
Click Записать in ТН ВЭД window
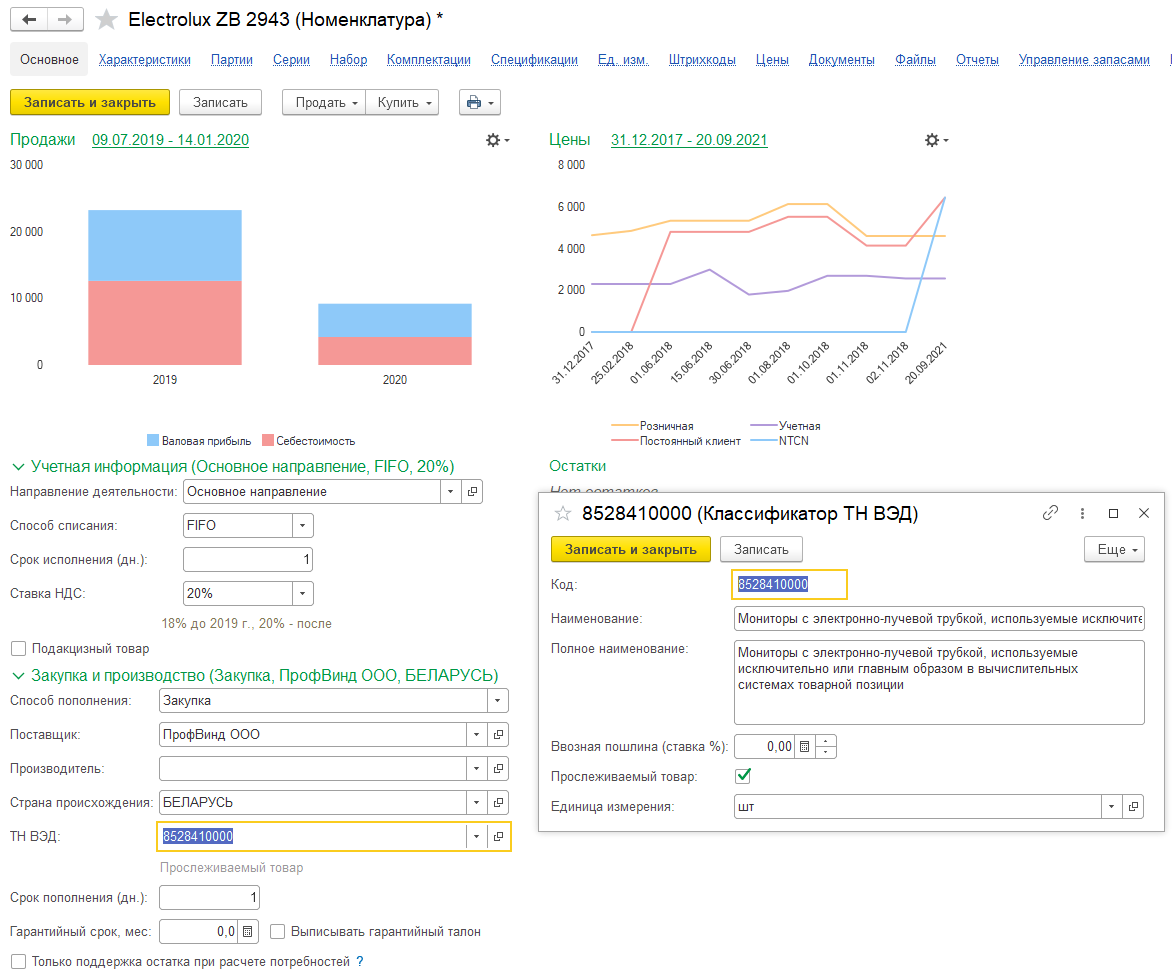761,550
